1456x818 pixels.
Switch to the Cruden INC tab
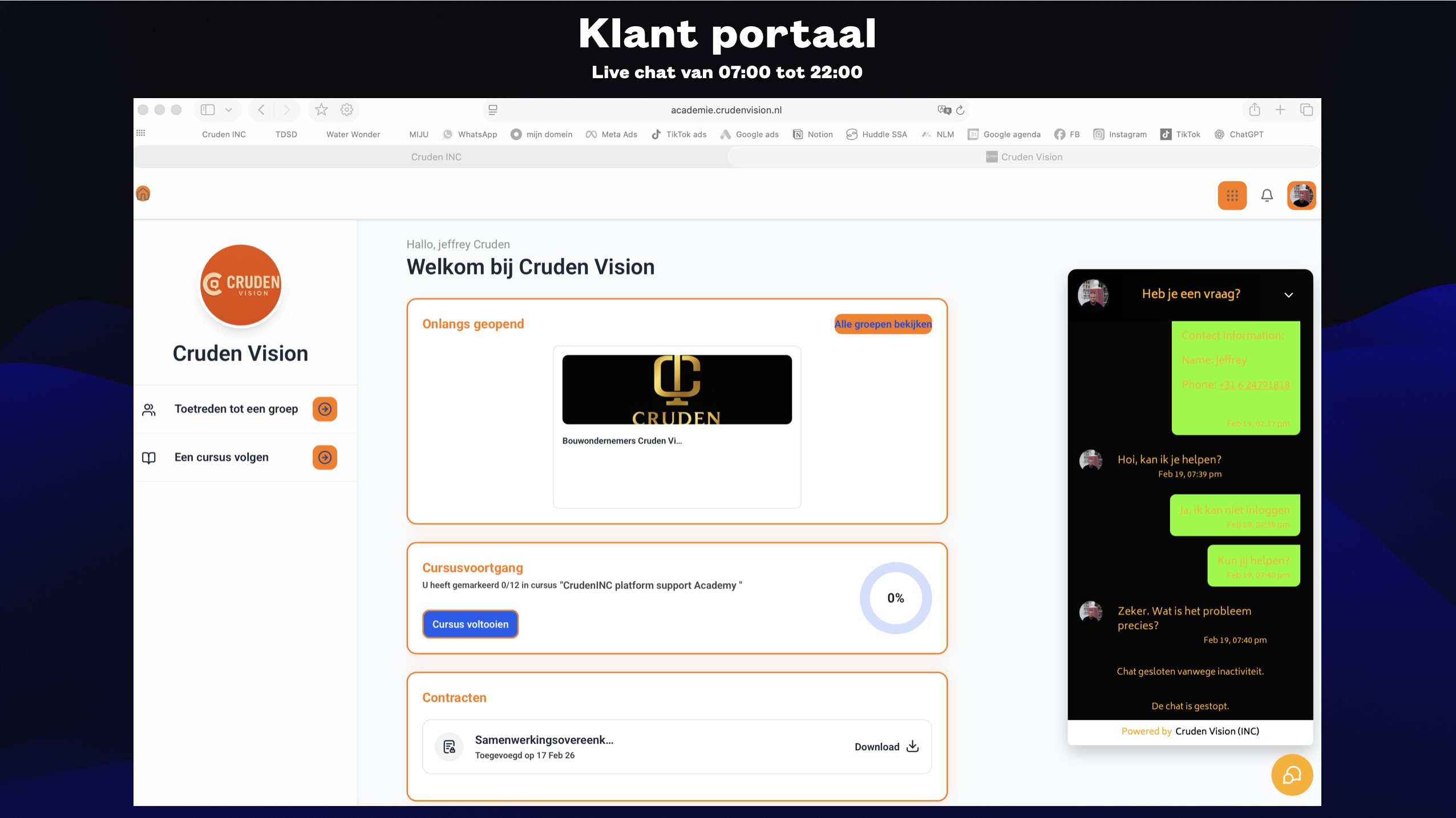pyautogui.click(x=436, y=157)
